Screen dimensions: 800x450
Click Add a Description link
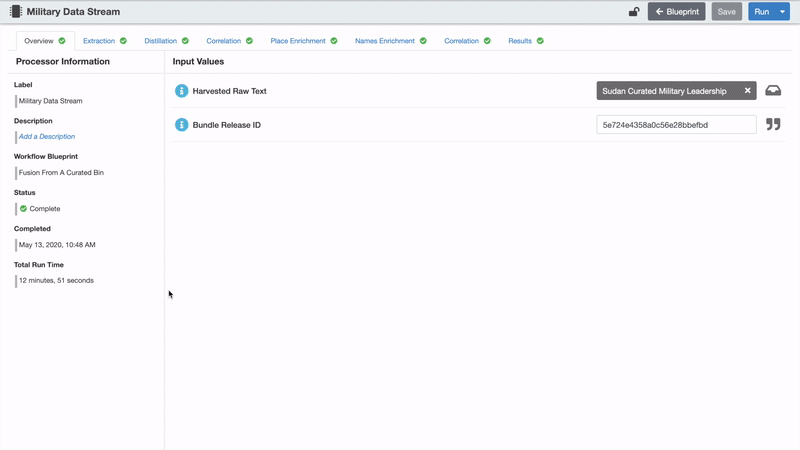[x=47, y=136]
